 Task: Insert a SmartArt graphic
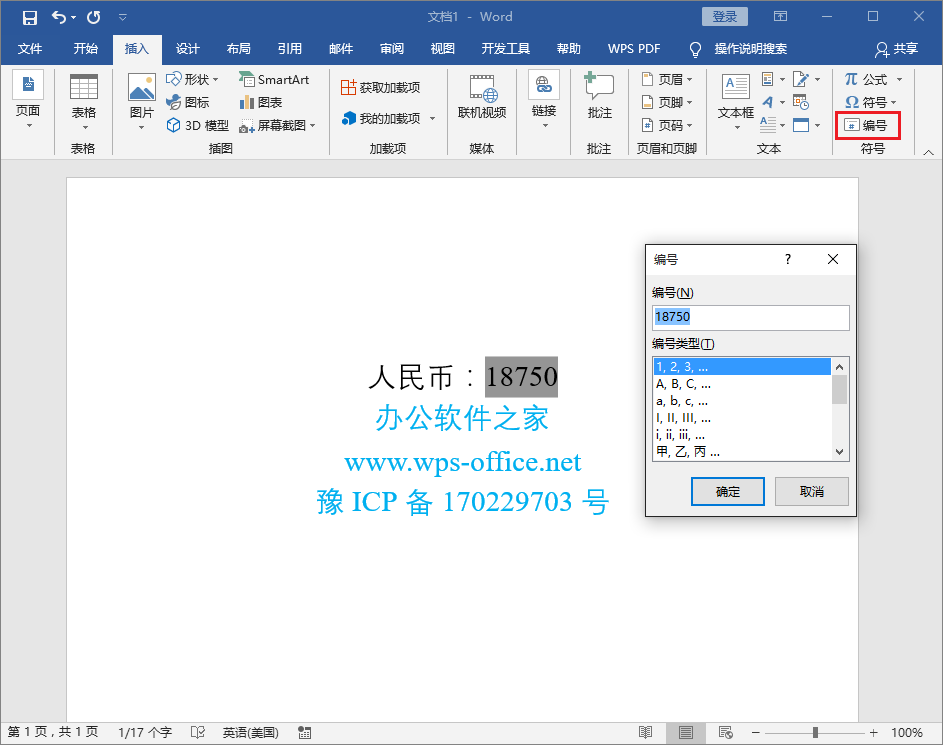[x=274, y=79]
